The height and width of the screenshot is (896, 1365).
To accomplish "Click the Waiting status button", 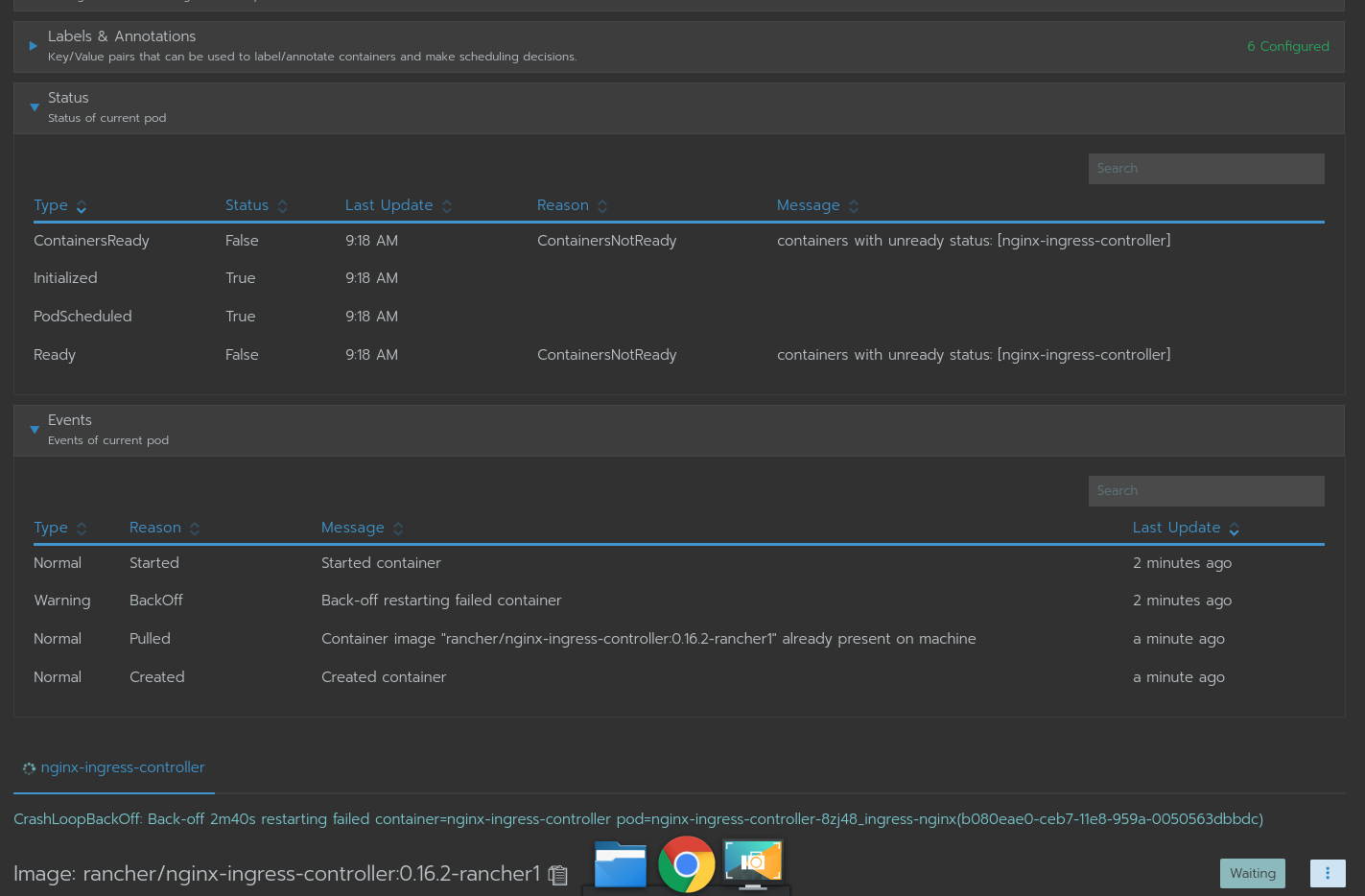I will pyautogui.click(x=1252, y=873).
